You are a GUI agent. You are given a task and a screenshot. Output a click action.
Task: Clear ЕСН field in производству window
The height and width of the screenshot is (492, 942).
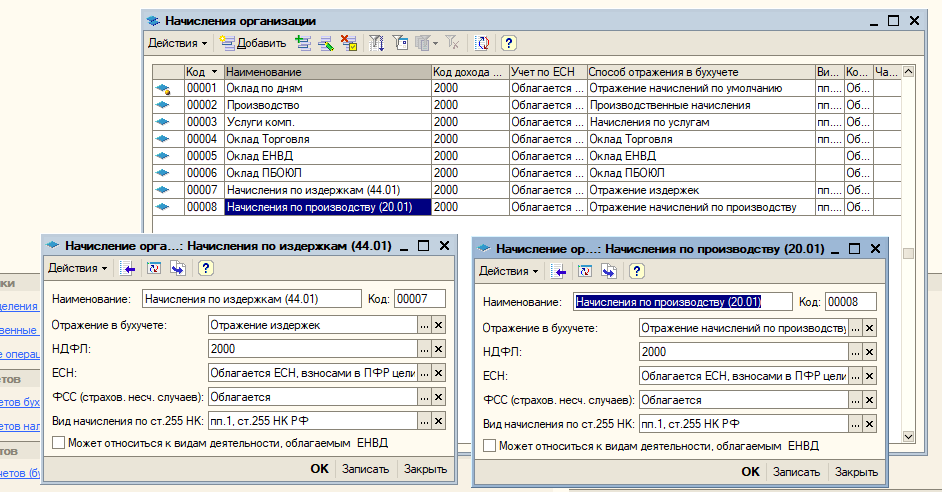pyautogui.click(x=869, y=376)
